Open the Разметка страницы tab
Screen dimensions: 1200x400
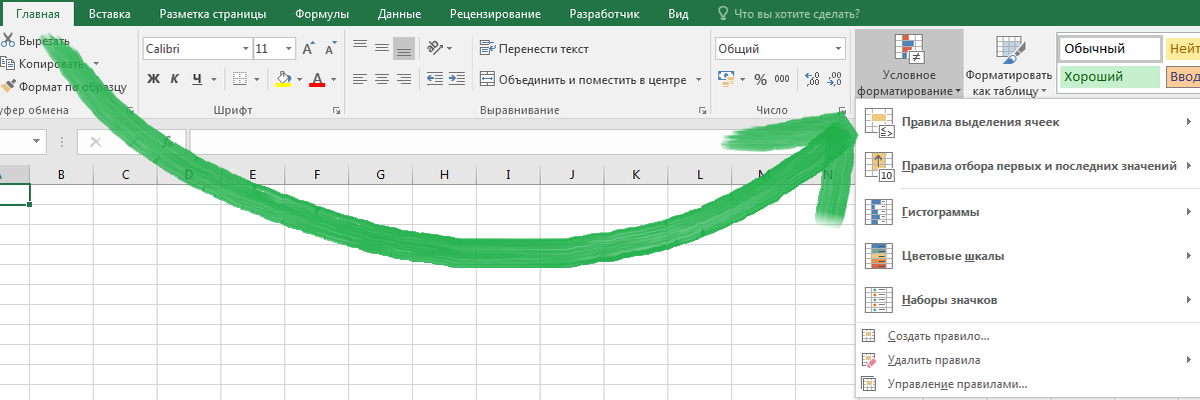[x=212, y=14]
